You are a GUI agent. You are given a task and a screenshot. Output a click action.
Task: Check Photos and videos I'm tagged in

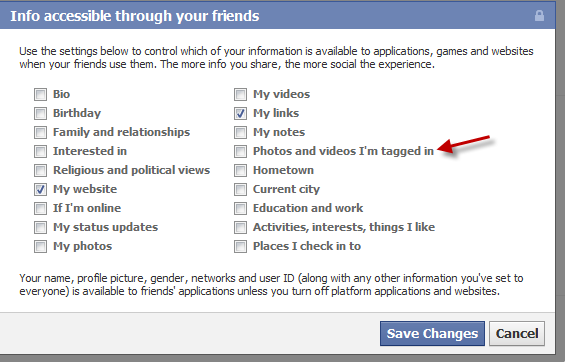pos(240,151)
